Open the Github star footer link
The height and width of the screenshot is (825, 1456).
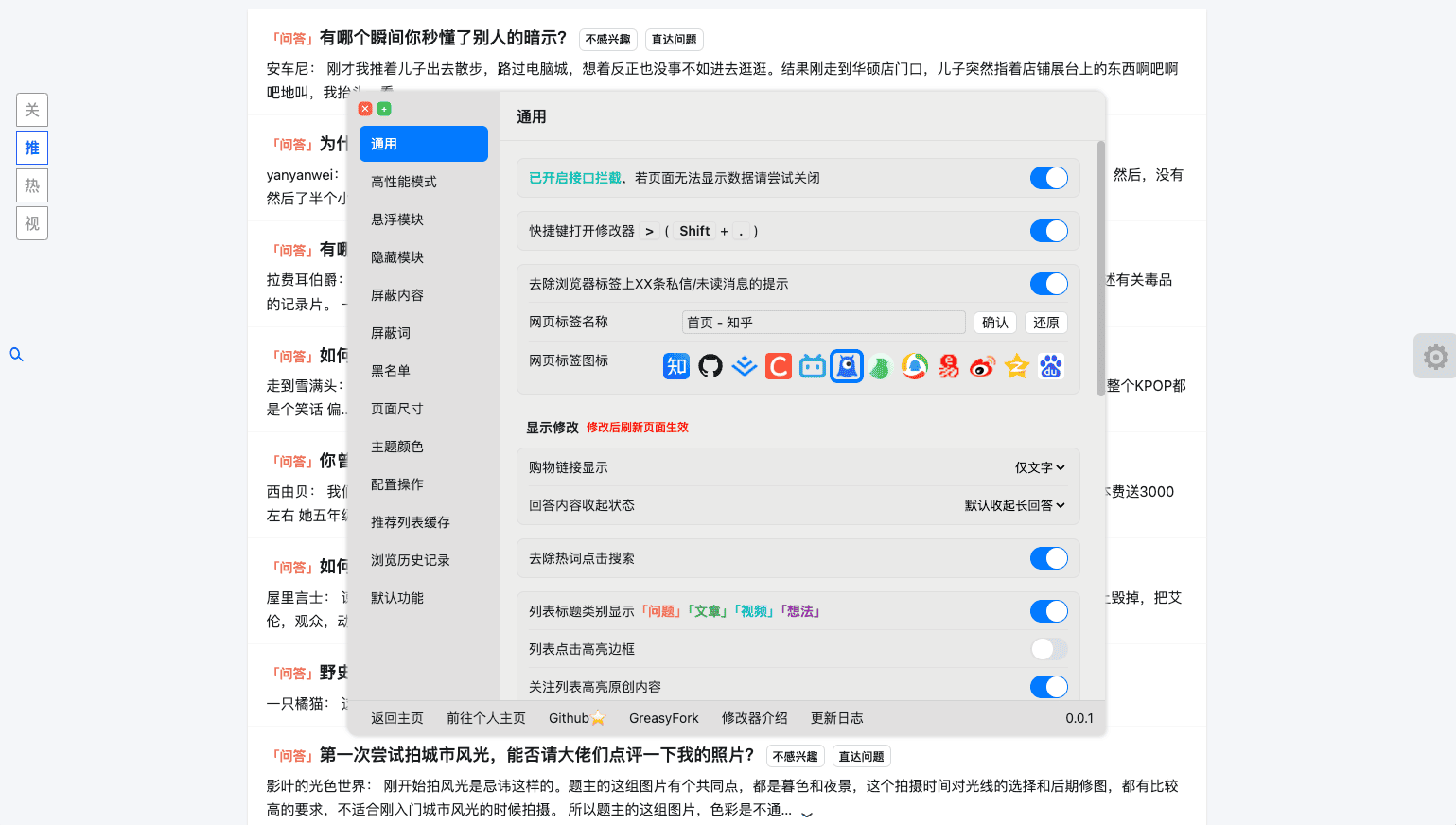point(577,718)
